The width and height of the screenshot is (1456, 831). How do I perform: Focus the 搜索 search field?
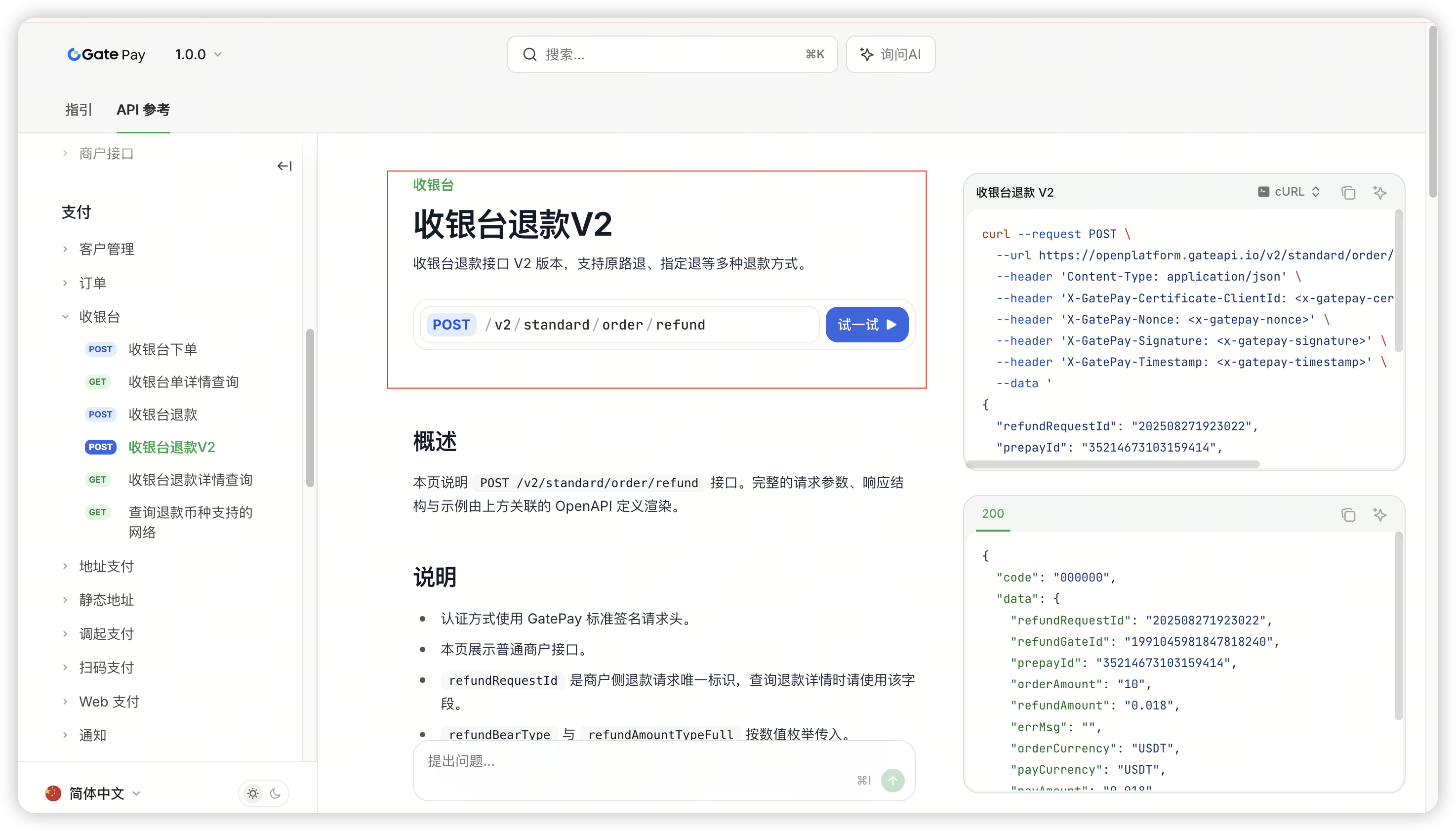coord(672,54)
